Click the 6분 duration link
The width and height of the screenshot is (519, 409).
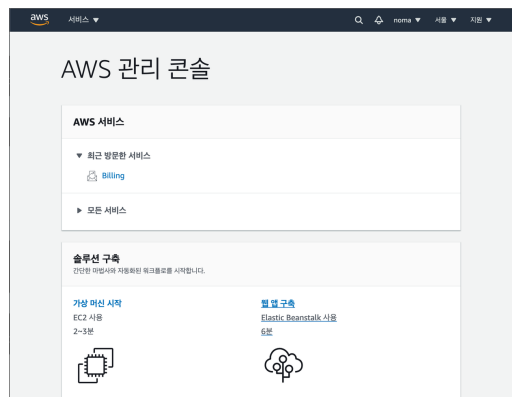coord(267,331)
